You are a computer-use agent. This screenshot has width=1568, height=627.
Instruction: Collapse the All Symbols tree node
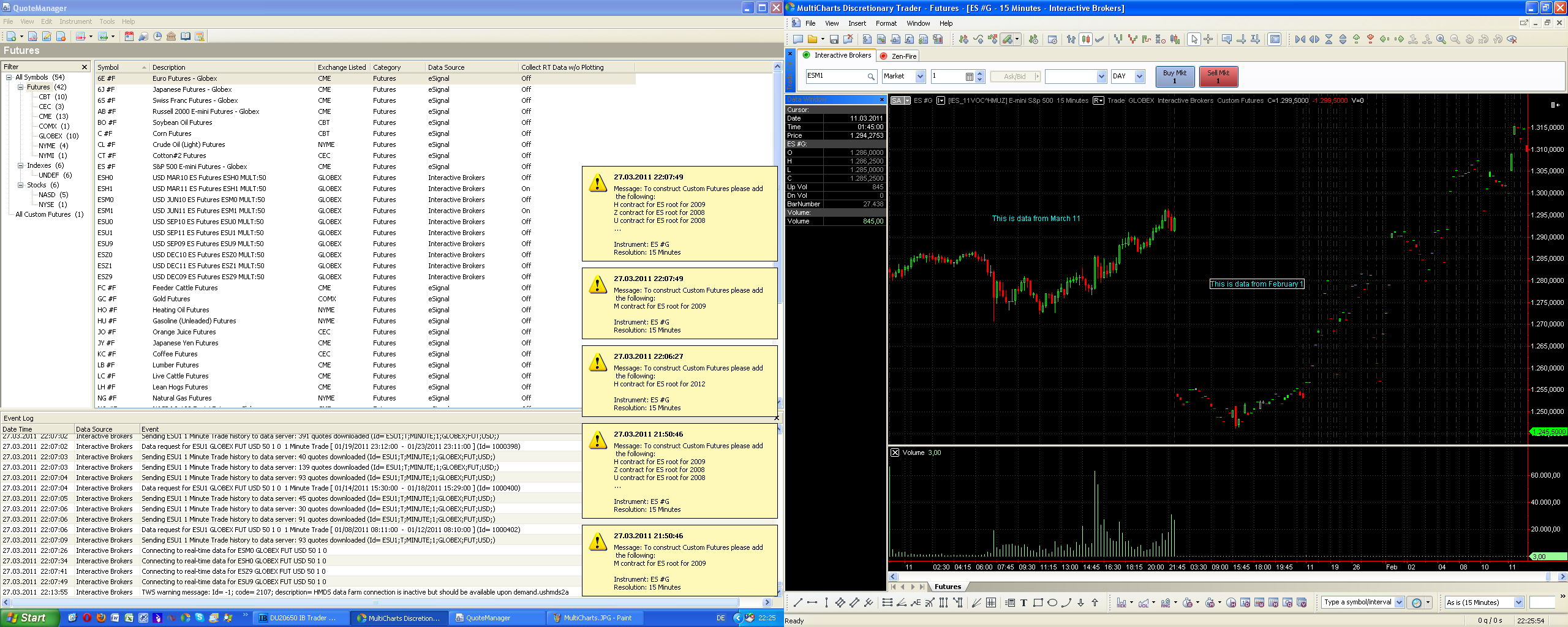(9, 77)
